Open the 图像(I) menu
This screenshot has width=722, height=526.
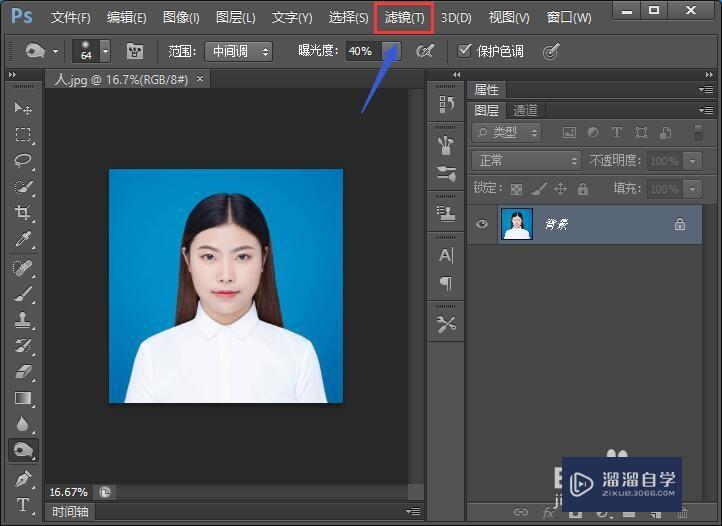(181, 18)
